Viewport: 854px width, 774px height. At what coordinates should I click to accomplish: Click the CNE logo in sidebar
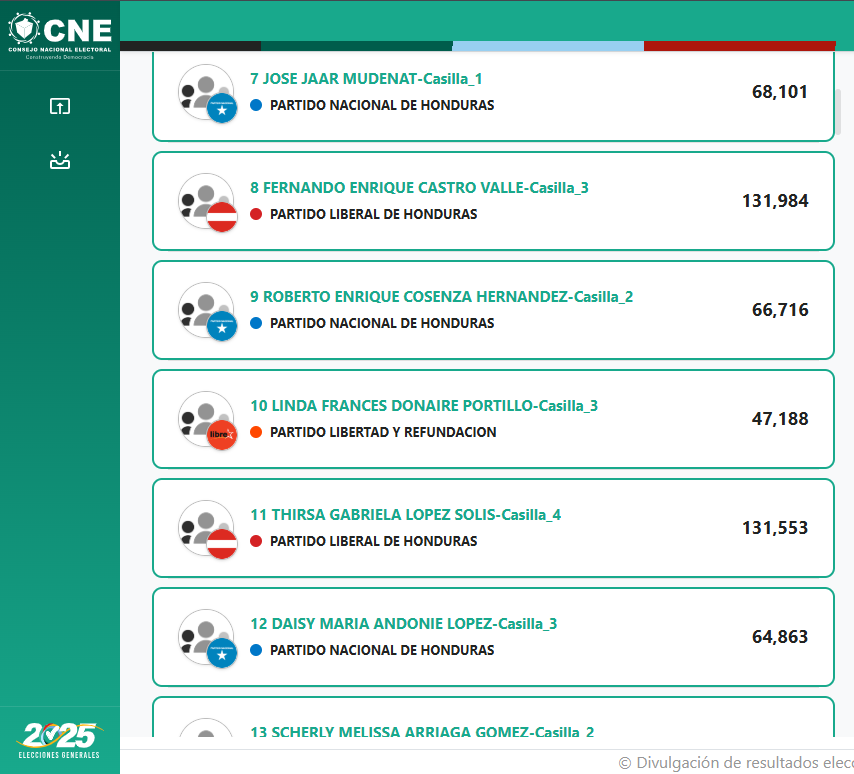60,35
